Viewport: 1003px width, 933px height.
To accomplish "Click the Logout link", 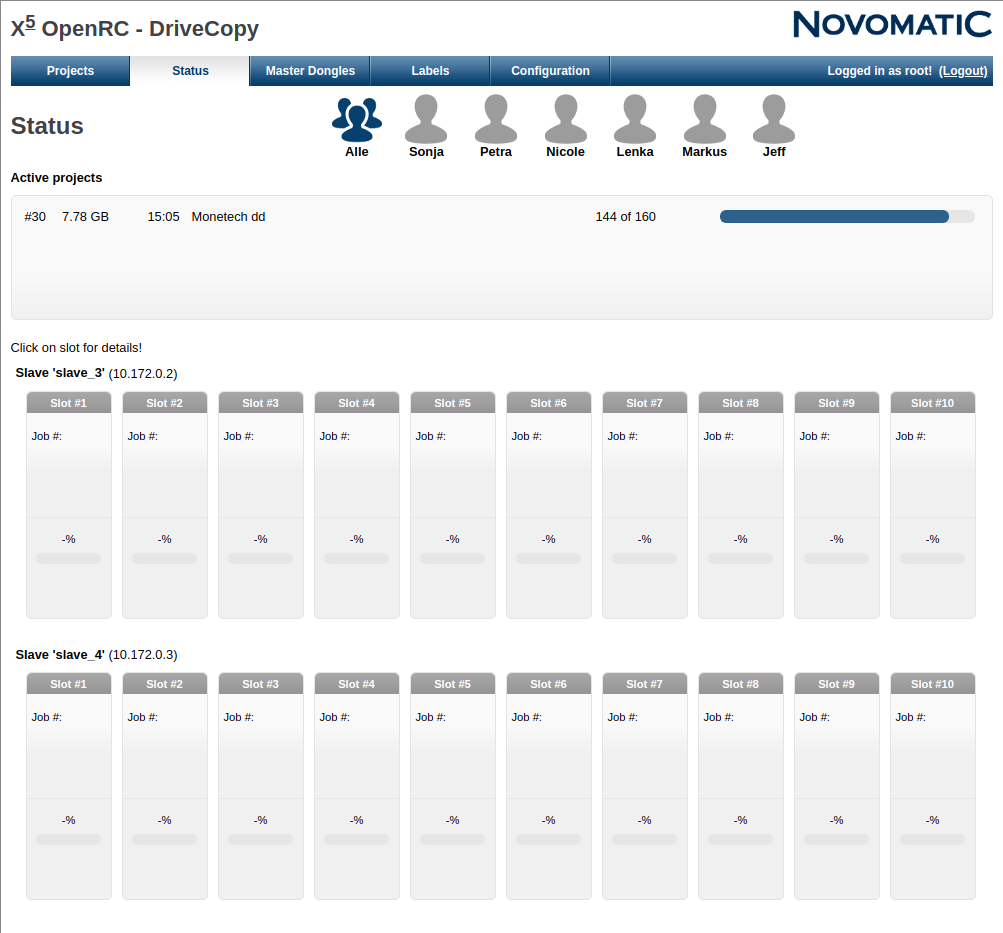I will coord(963,71).
